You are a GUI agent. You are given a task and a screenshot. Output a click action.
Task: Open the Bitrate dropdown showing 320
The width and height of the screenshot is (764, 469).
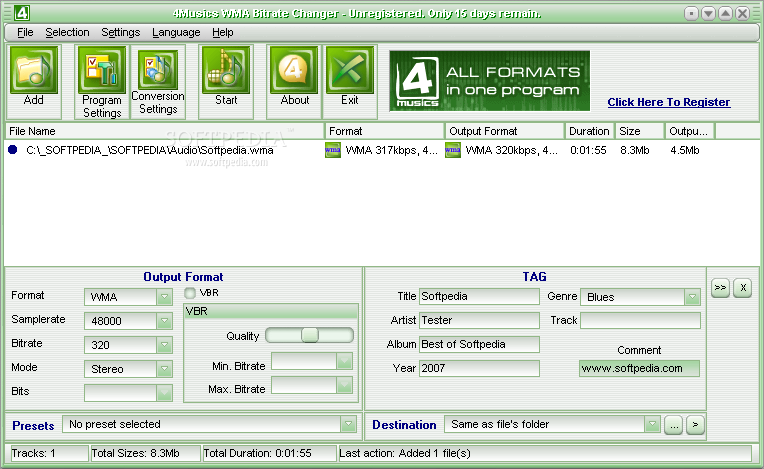164,344
